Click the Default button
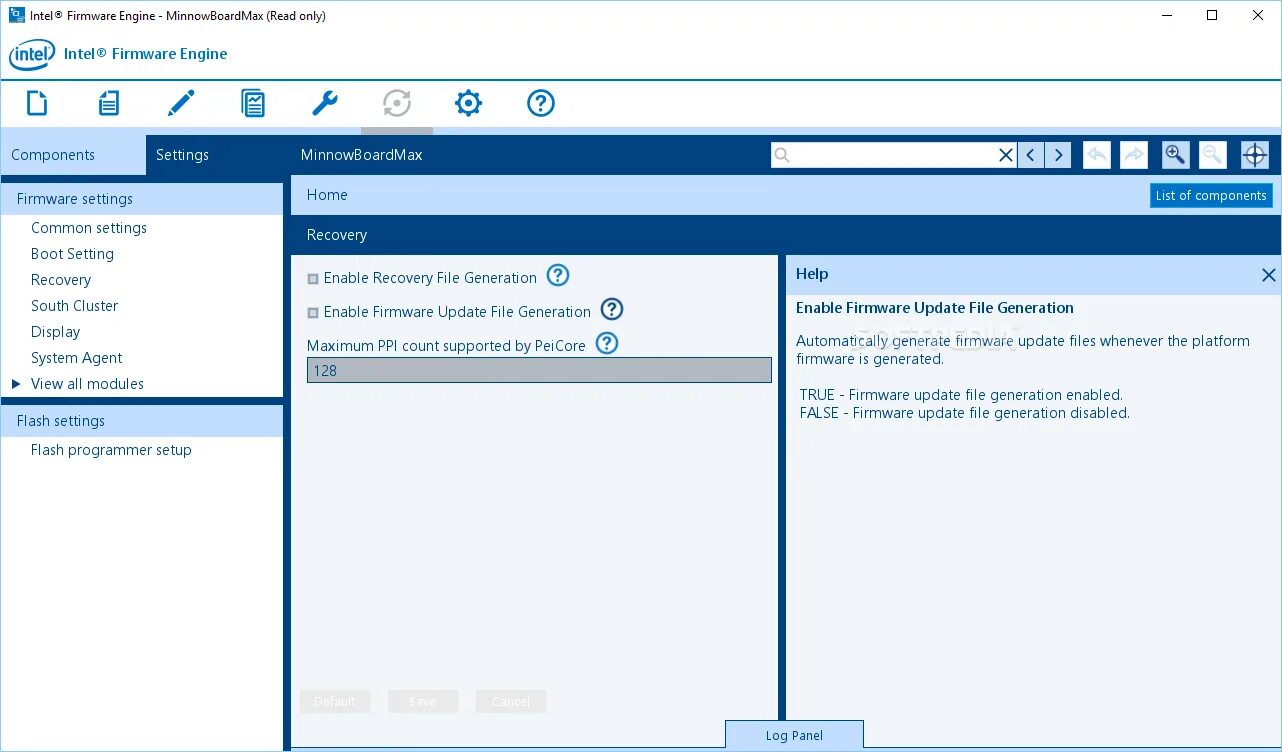 pos(335,701)
